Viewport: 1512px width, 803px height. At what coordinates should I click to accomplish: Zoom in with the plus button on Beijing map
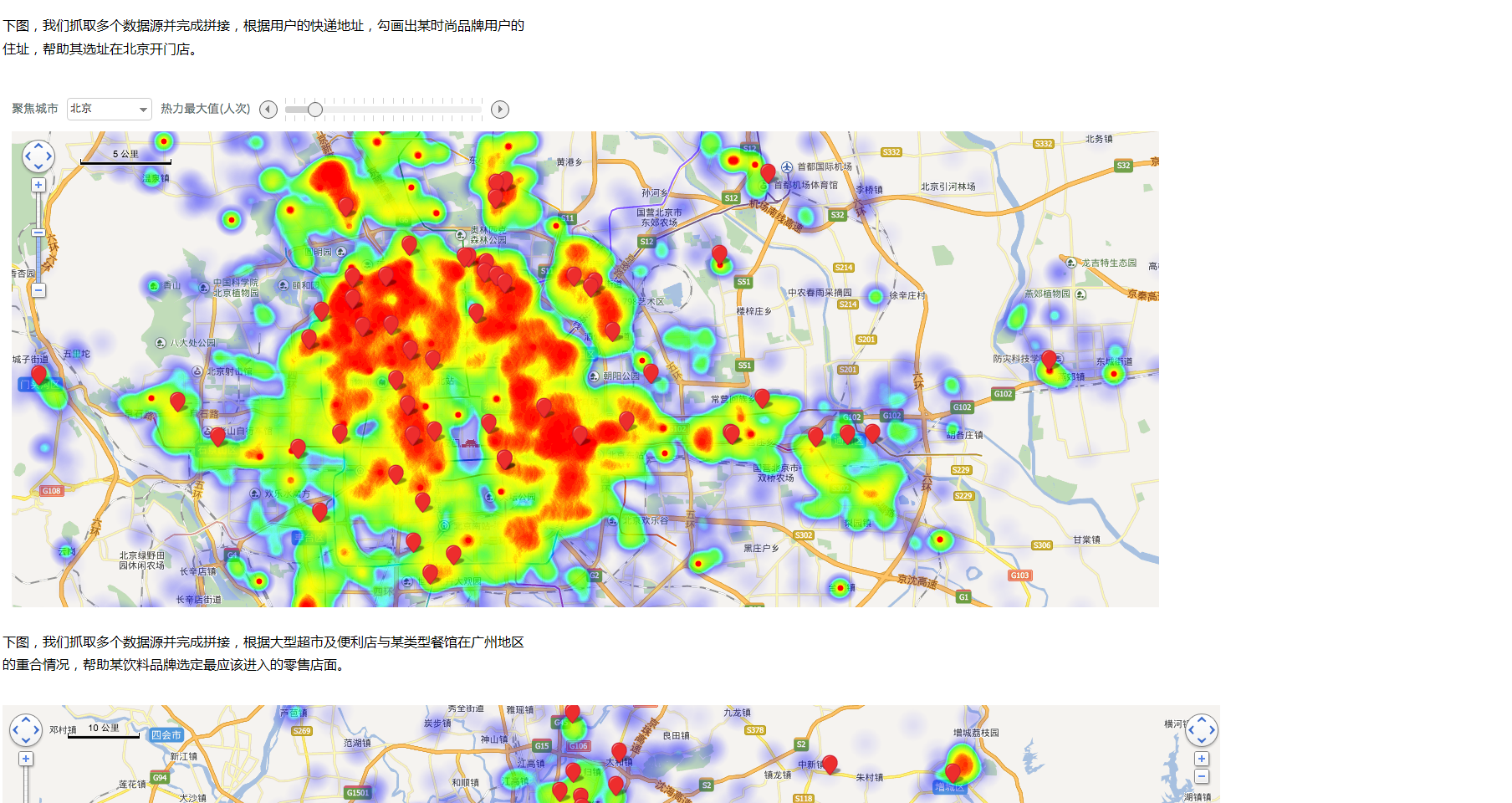(38, 185)
